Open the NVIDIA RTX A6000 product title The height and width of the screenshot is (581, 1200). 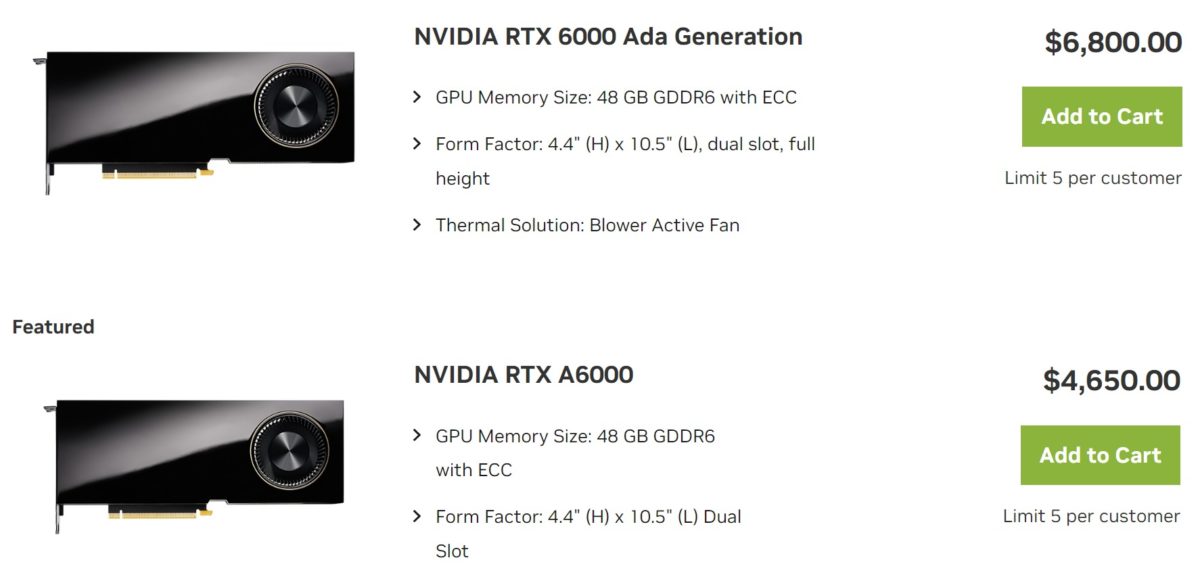(523, 375)
